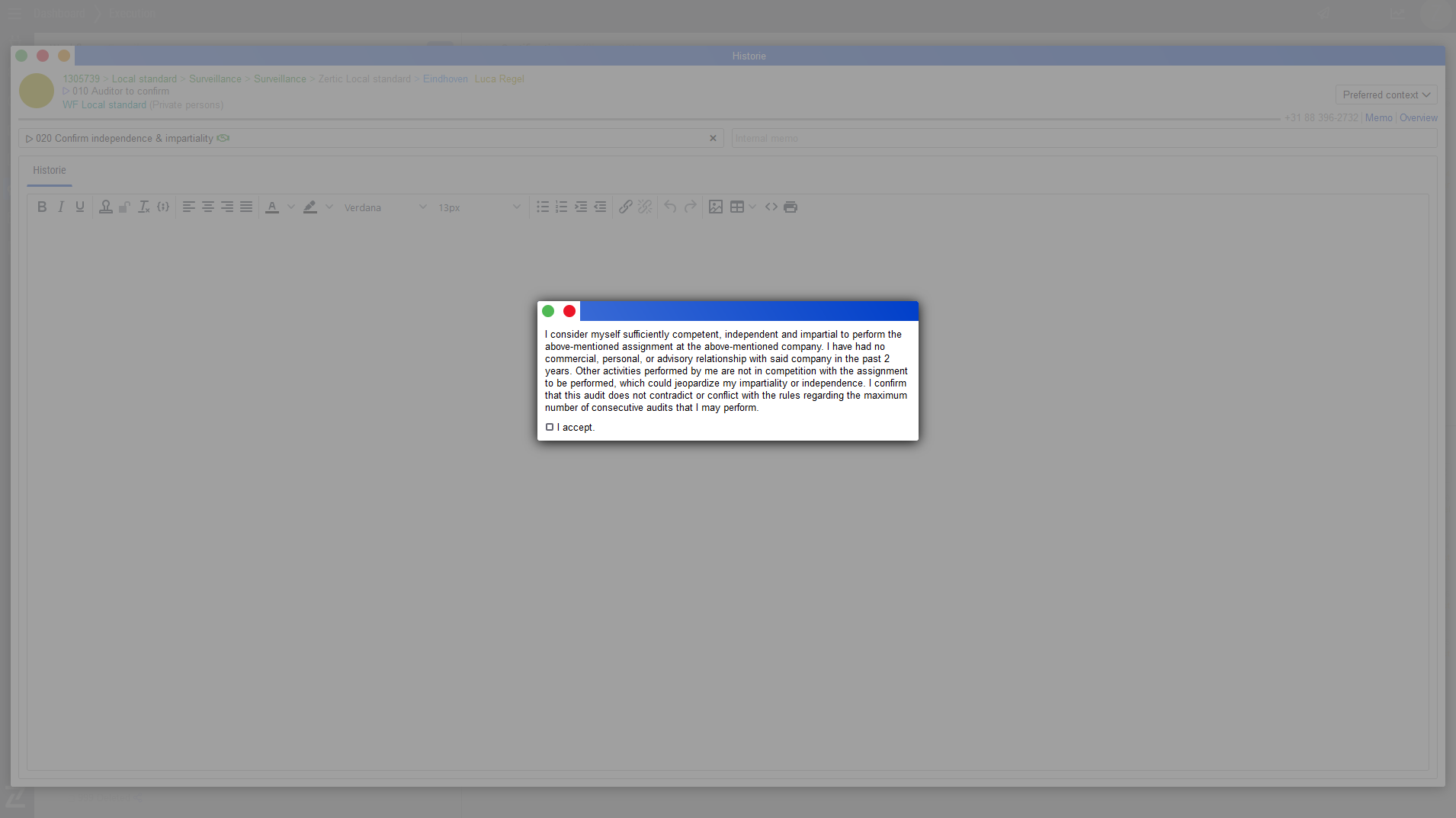Open the text color picker arrow
This screenshot has width=1456, height=818.
pyautogui.click(x=291, y=207)
